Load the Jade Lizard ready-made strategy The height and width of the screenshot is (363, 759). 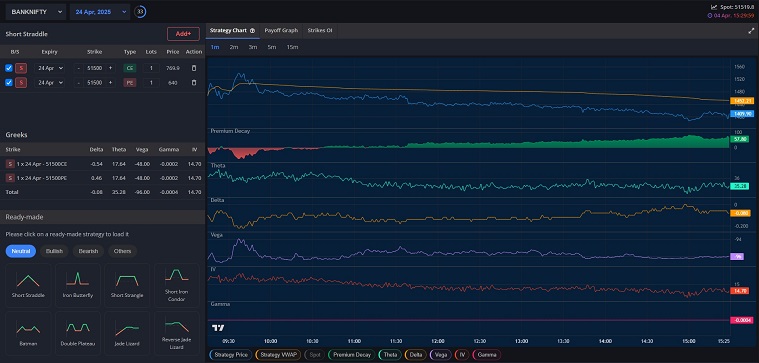click(127, 333)
